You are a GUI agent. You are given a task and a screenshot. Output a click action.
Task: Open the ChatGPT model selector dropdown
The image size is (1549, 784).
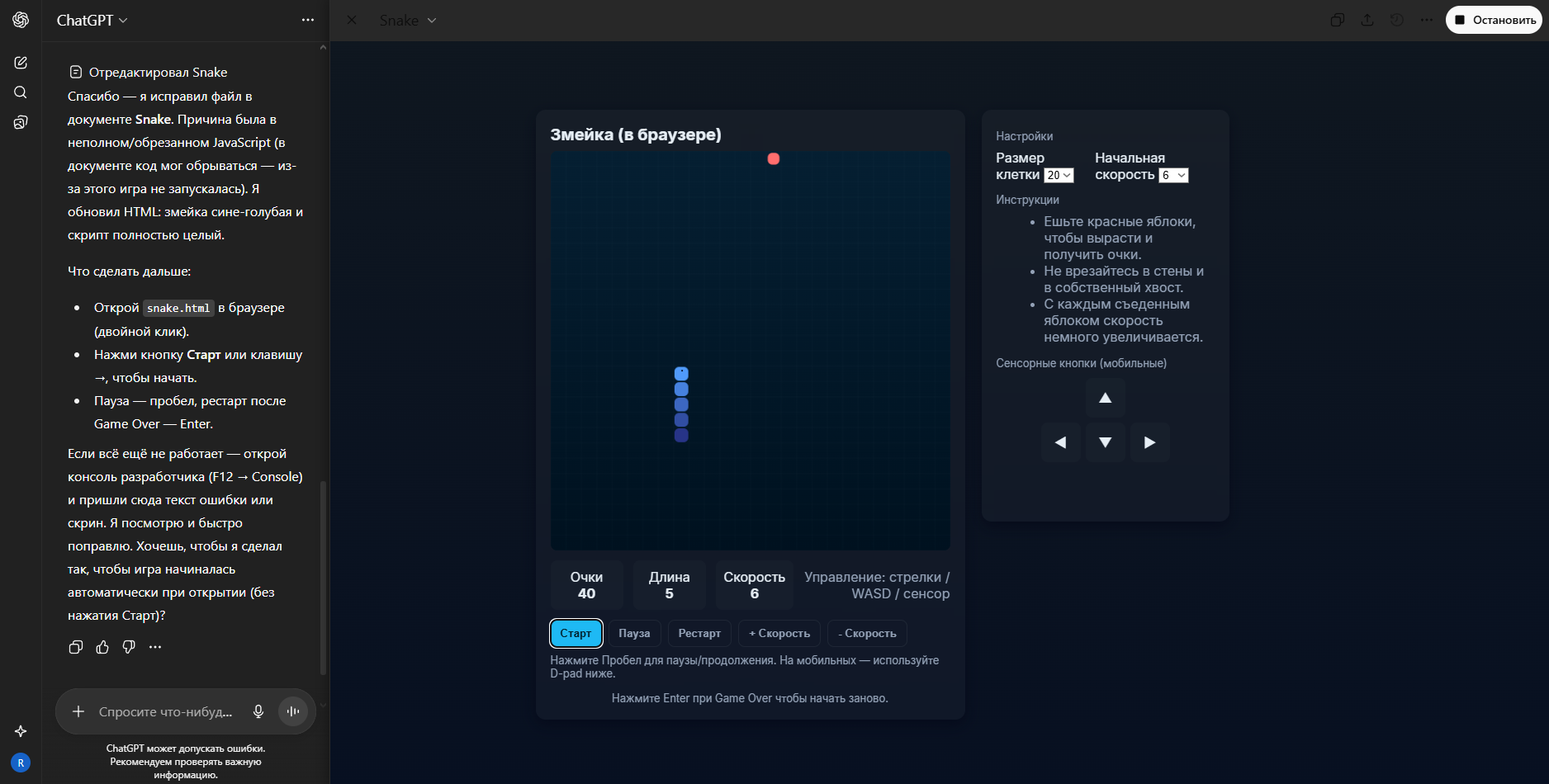point(92,20)
